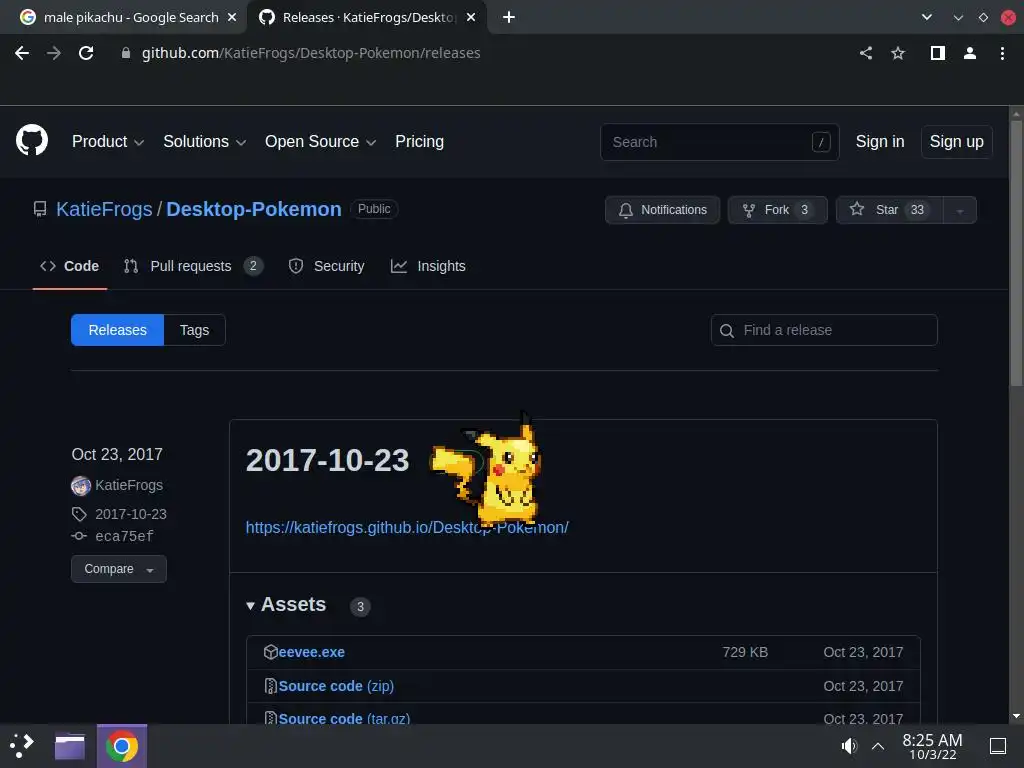Click the volume icon in the system tray
This screenshot has height=768, width=1024.
pyautogui.click(x=848, y=746)
